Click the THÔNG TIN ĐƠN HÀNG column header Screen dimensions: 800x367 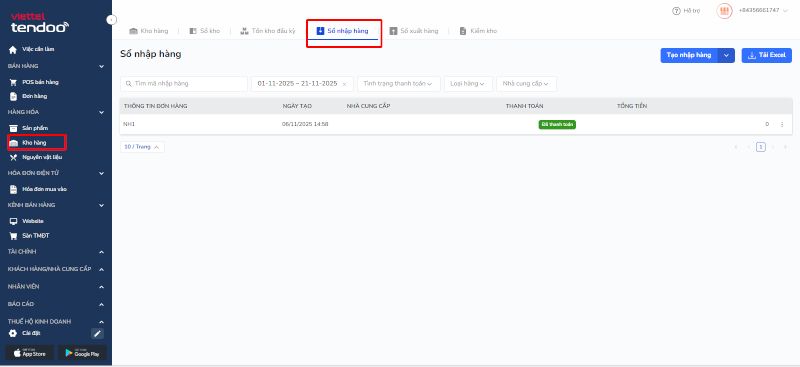156,106
